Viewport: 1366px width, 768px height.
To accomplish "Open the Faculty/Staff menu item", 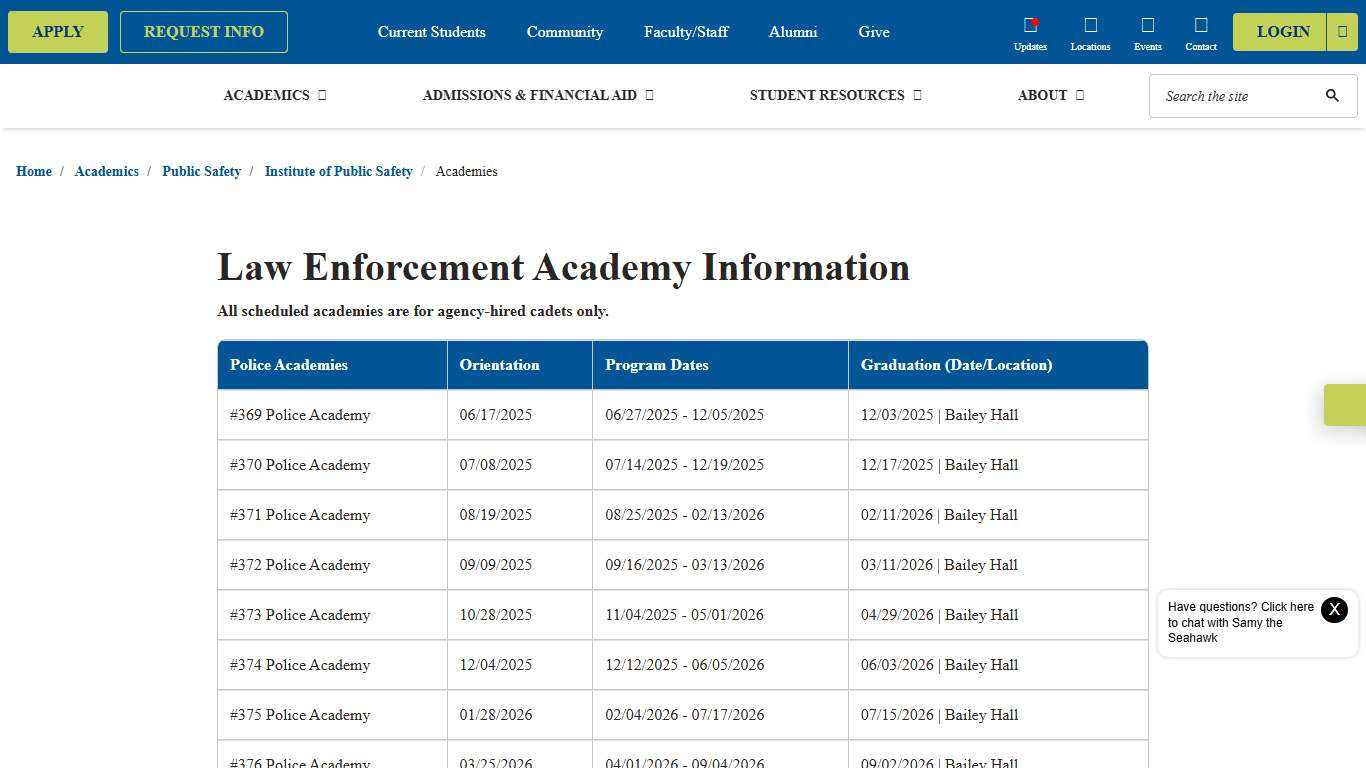I will (686, 31).
